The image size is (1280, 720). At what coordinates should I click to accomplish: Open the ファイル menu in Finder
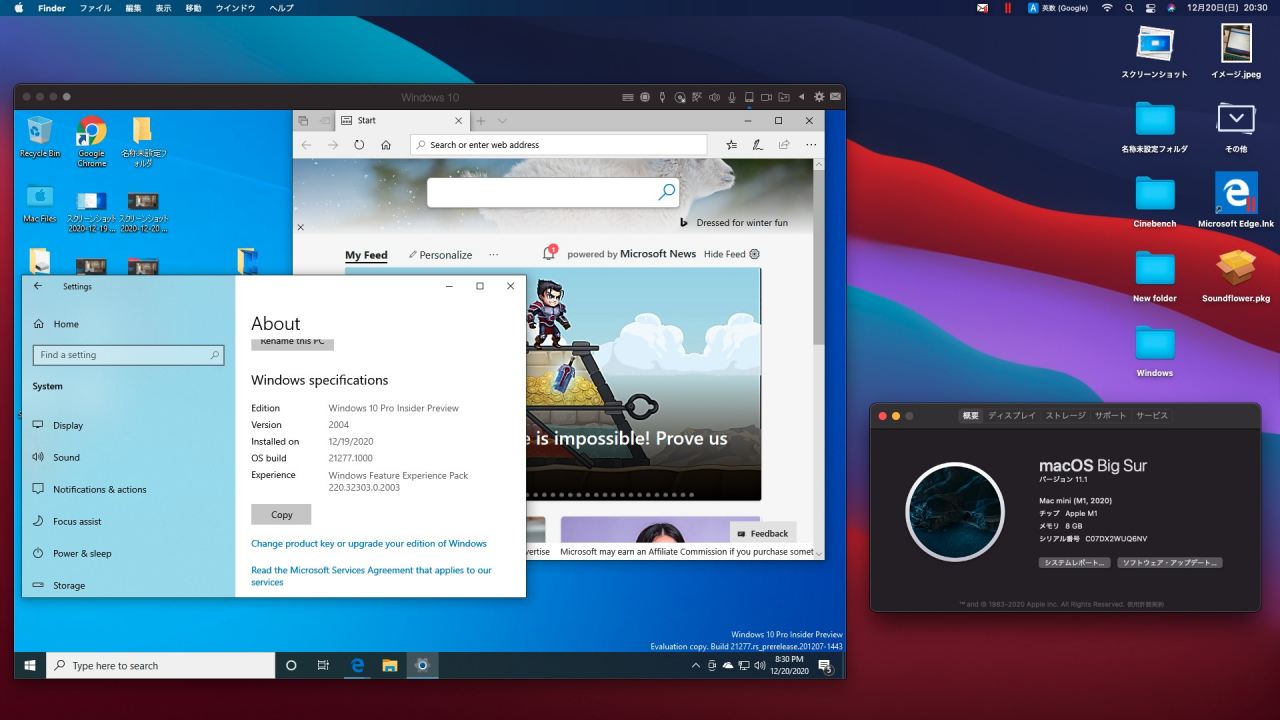point(95,8)
